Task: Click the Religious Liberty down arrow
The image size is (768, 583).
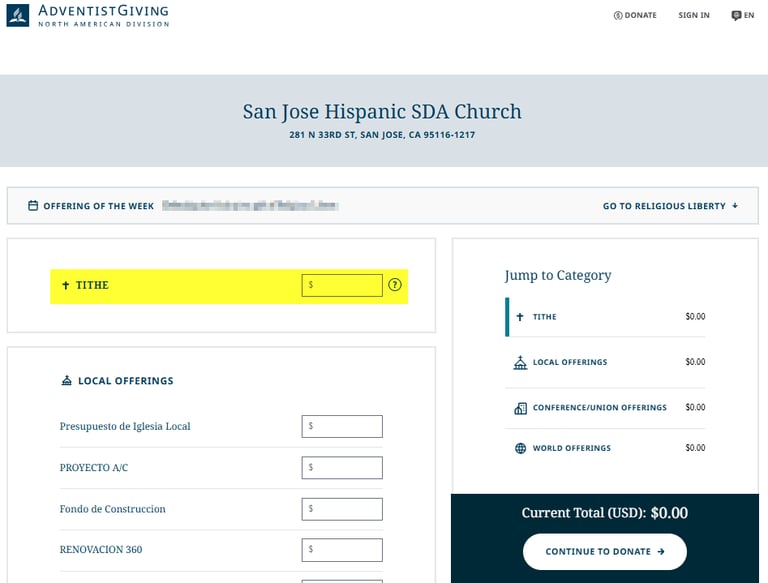Action: point(735,206)
